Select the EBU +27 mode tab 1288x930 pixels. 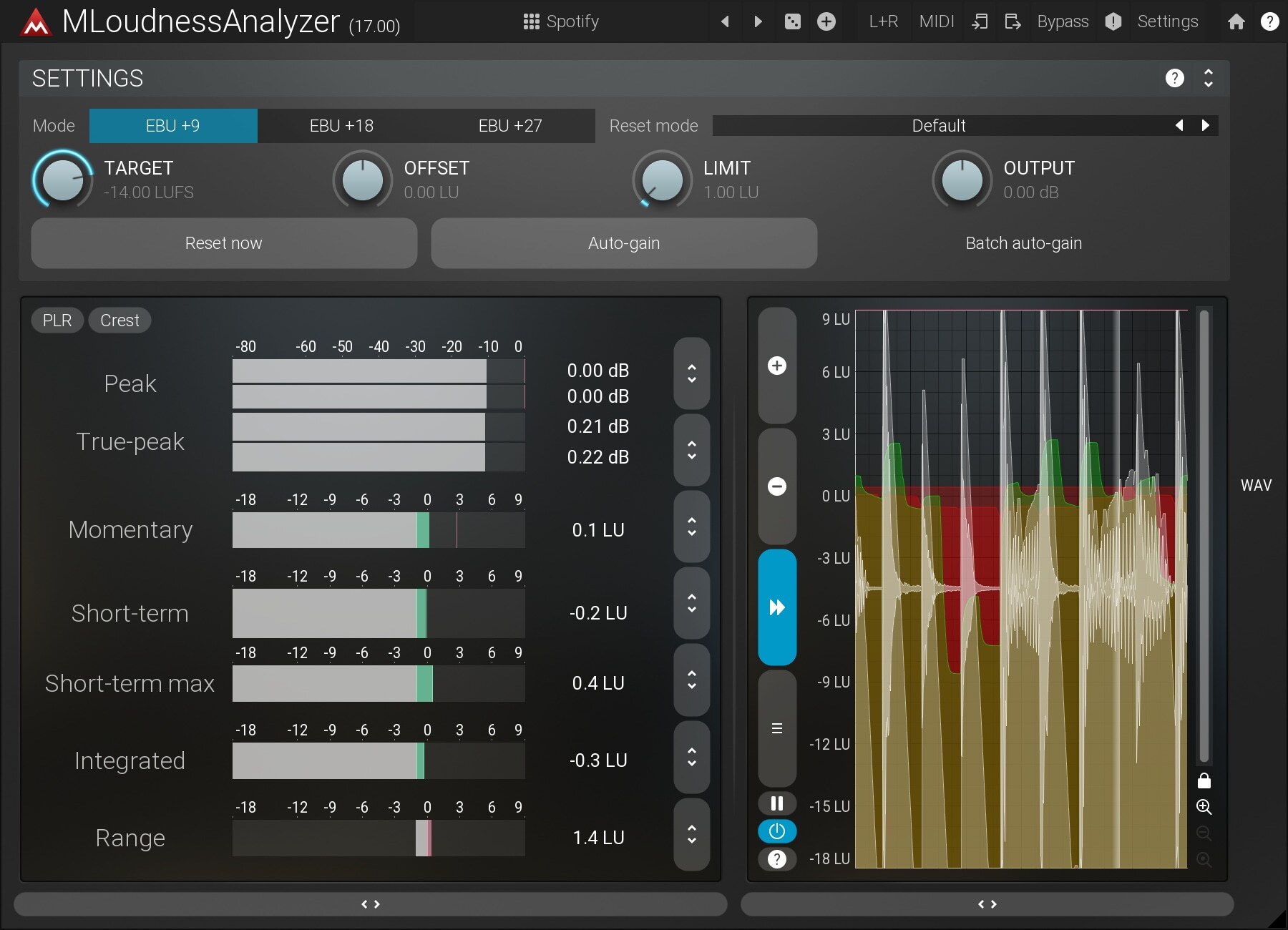[x=510, y=126]
